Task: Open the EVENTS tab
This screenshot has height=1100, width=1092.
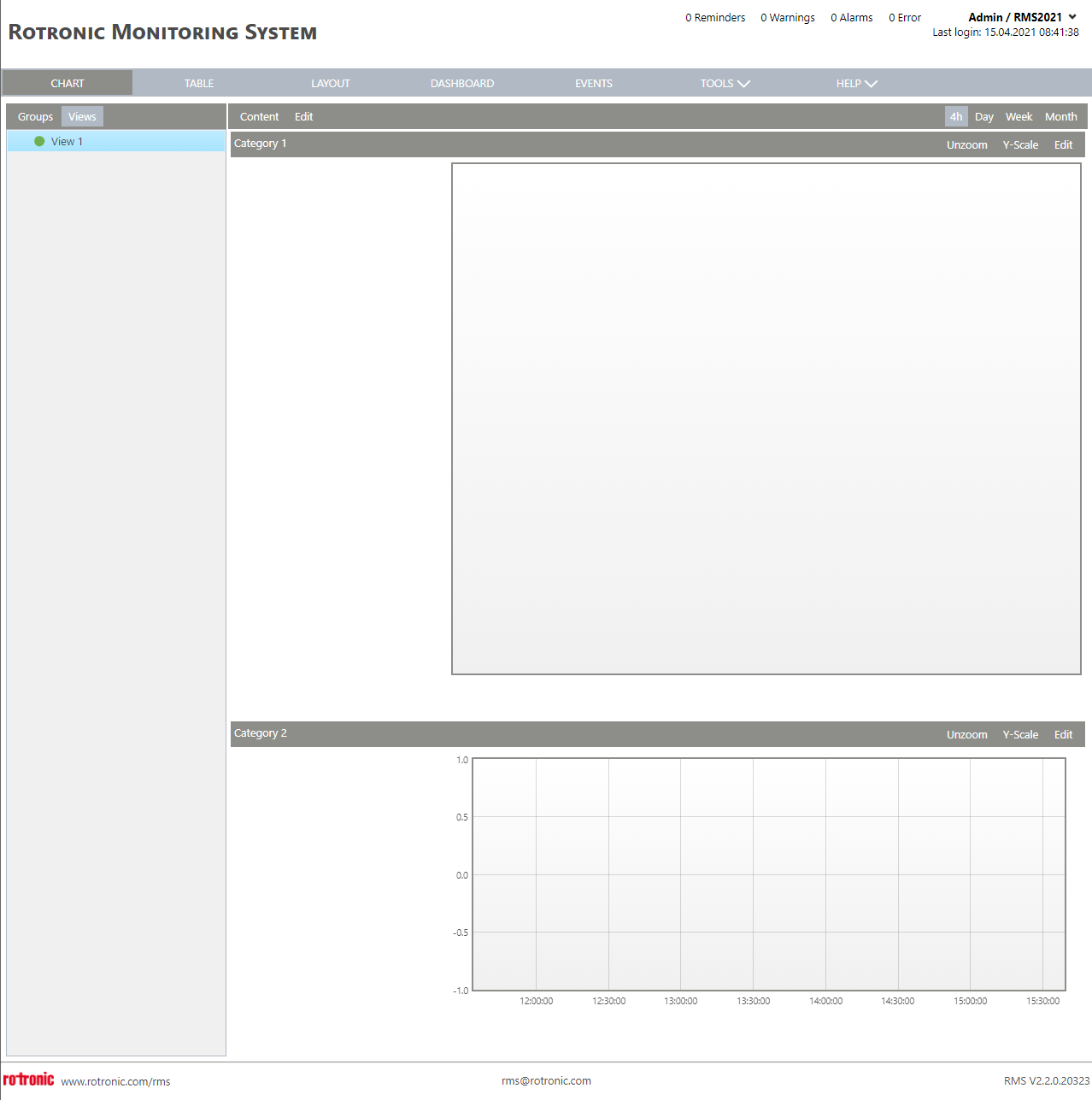Action: 594,83
